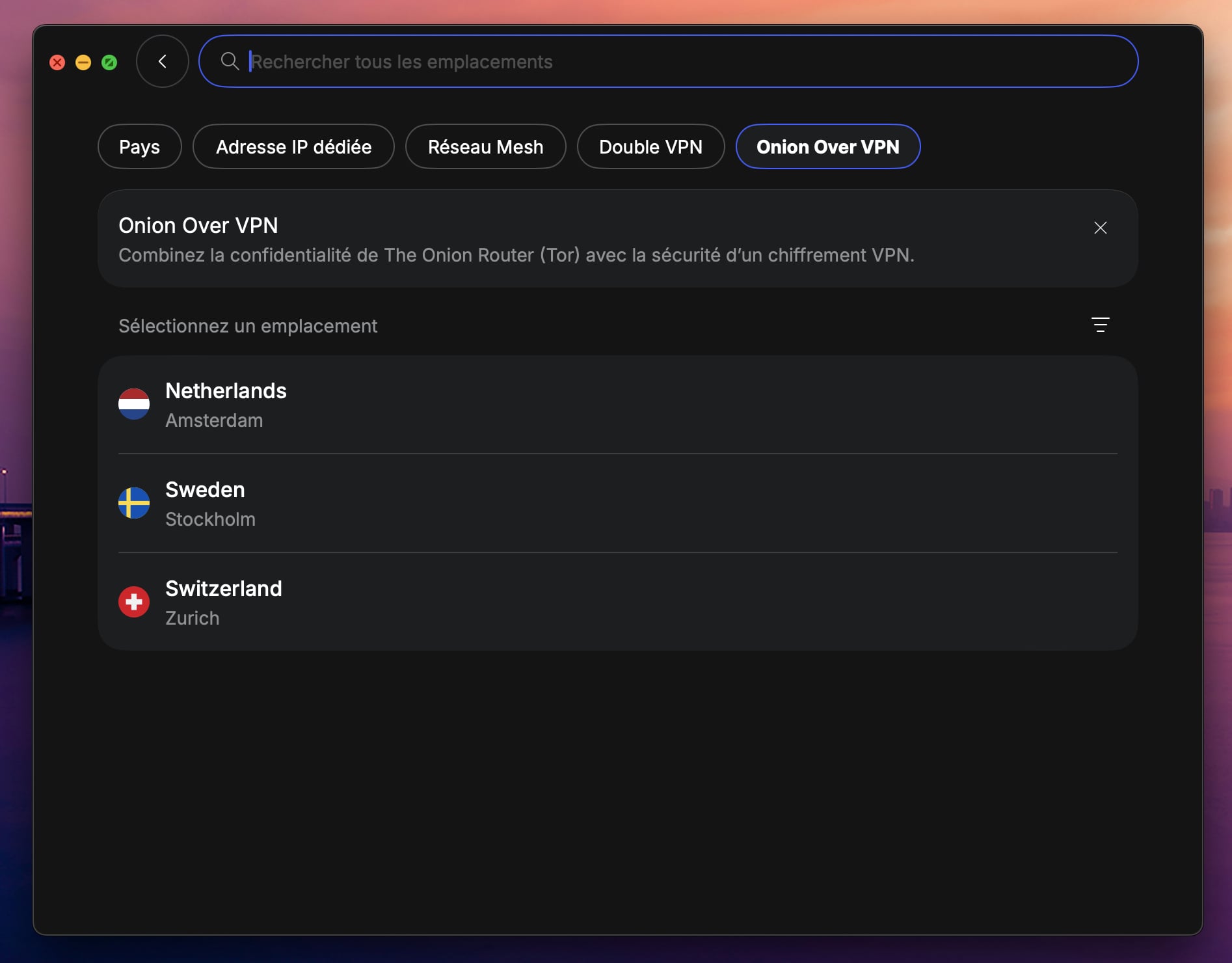Image resolution: width=1232 pixels, height=963 pixels.
Task: Focus the Rechercher tous les emplacements field
Action: (668, 61)
